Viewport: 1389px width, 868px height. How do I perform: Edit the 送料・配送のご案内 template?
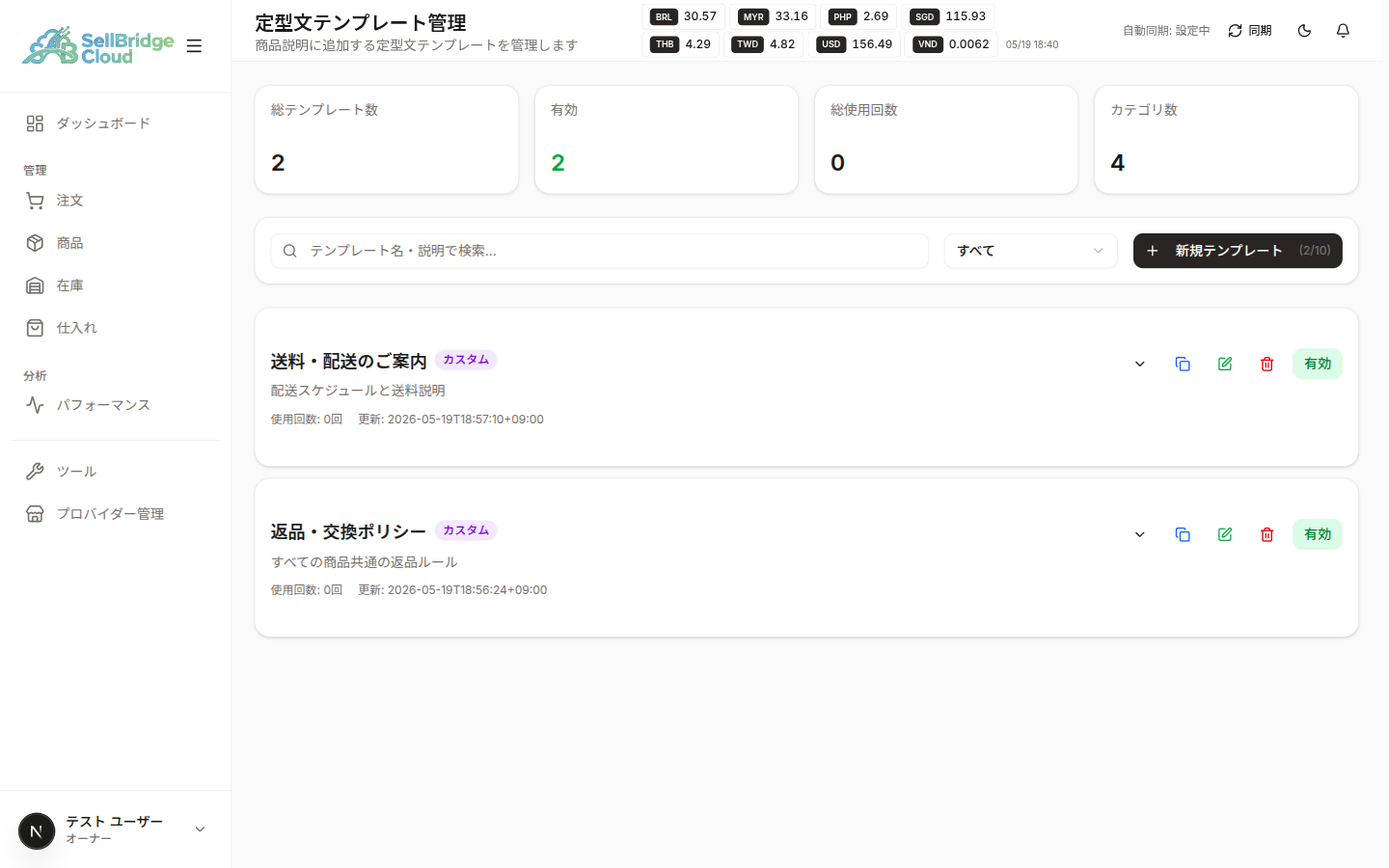tap(1225, 364)
